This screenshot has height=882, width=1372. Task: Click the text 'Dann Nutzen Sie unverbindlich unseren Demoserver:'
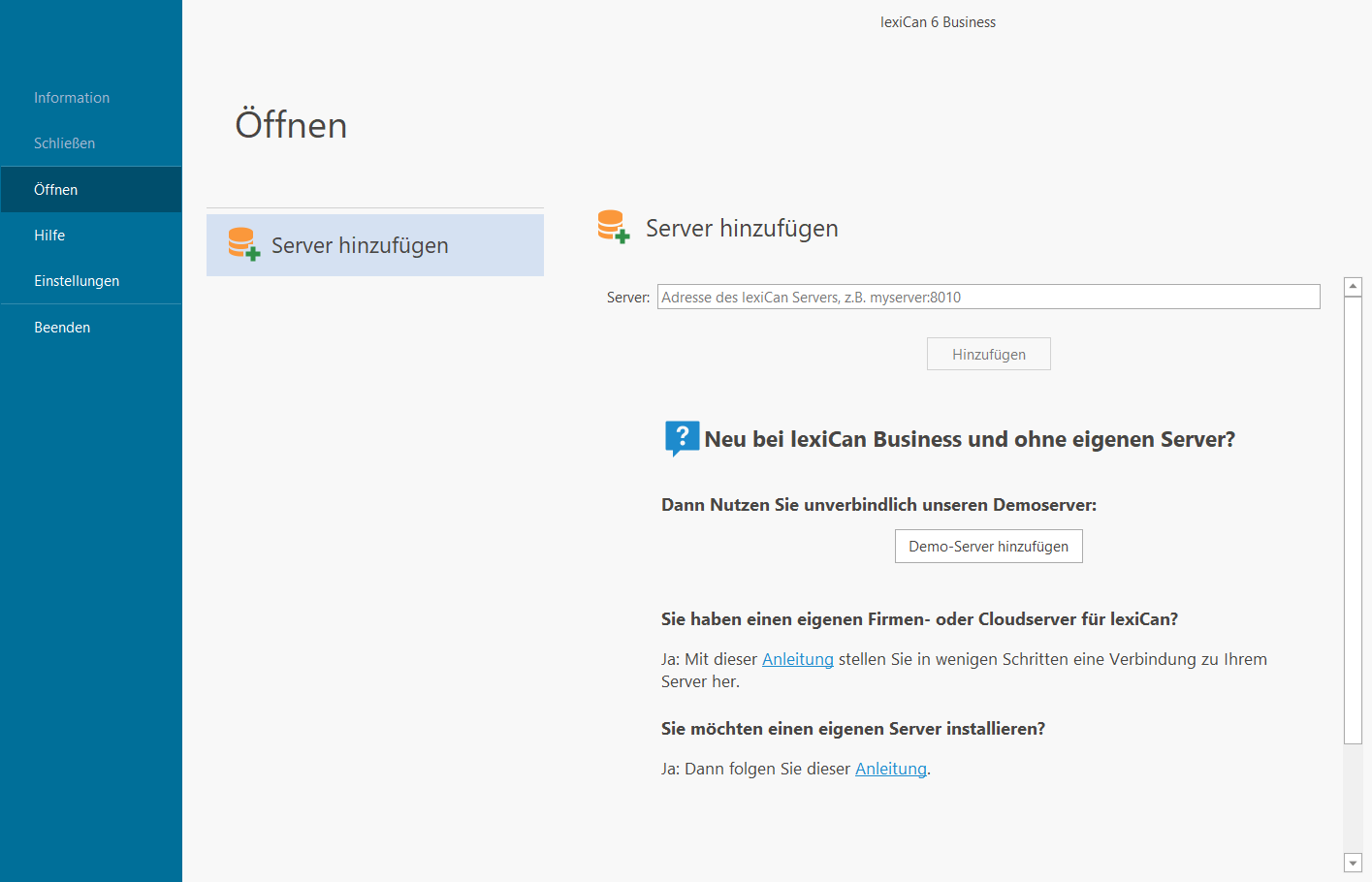pos(878,505)
